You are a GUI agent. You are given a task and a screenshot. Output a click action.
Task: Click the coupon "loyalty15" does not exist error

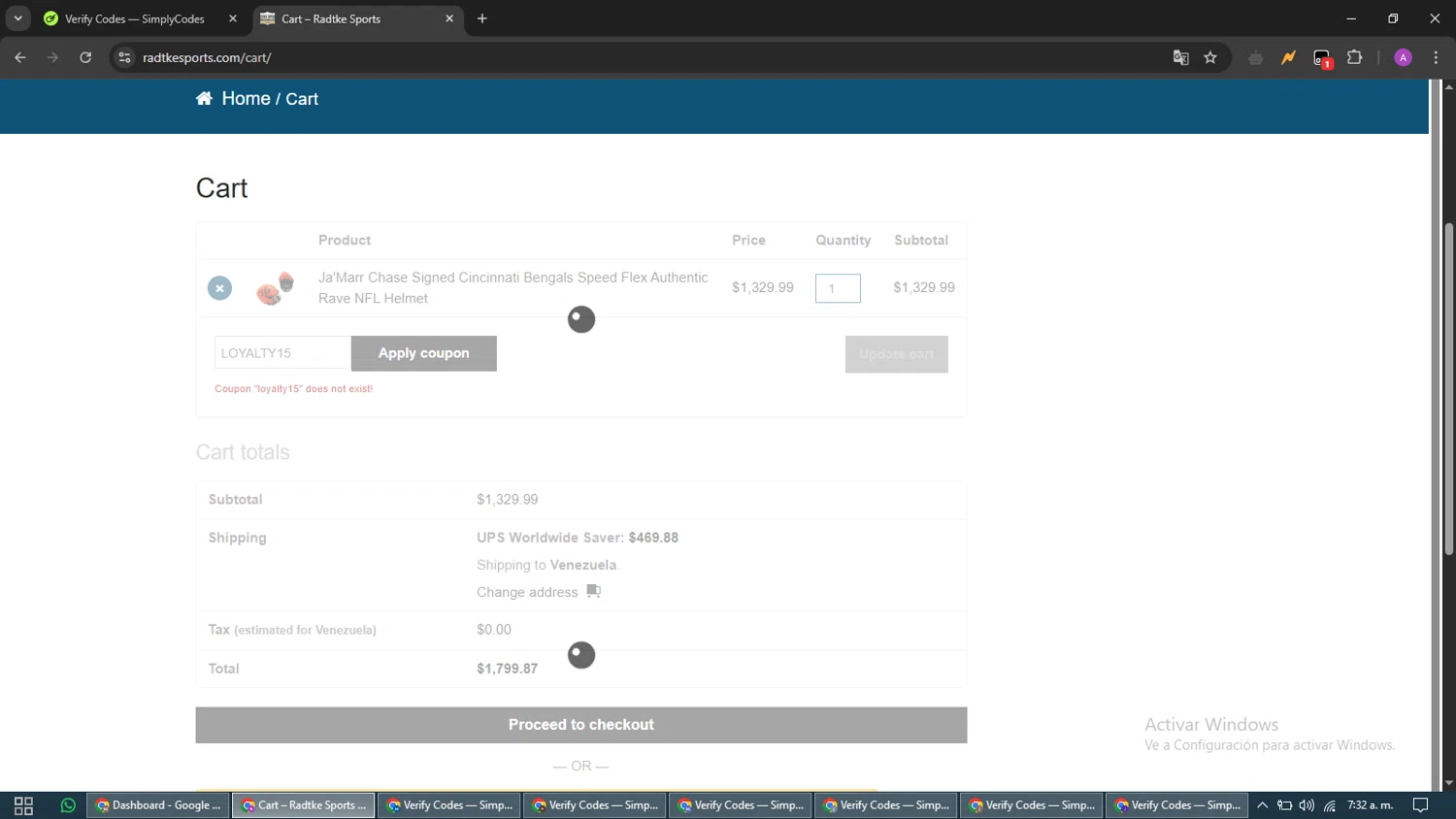293,389
